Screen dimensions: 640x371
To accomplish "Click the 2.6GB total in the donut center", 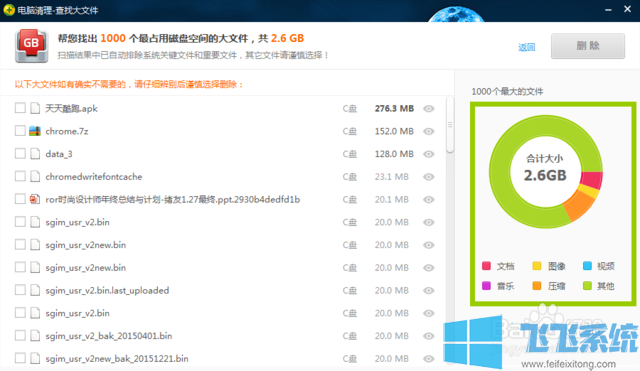I will coord(545,176).
